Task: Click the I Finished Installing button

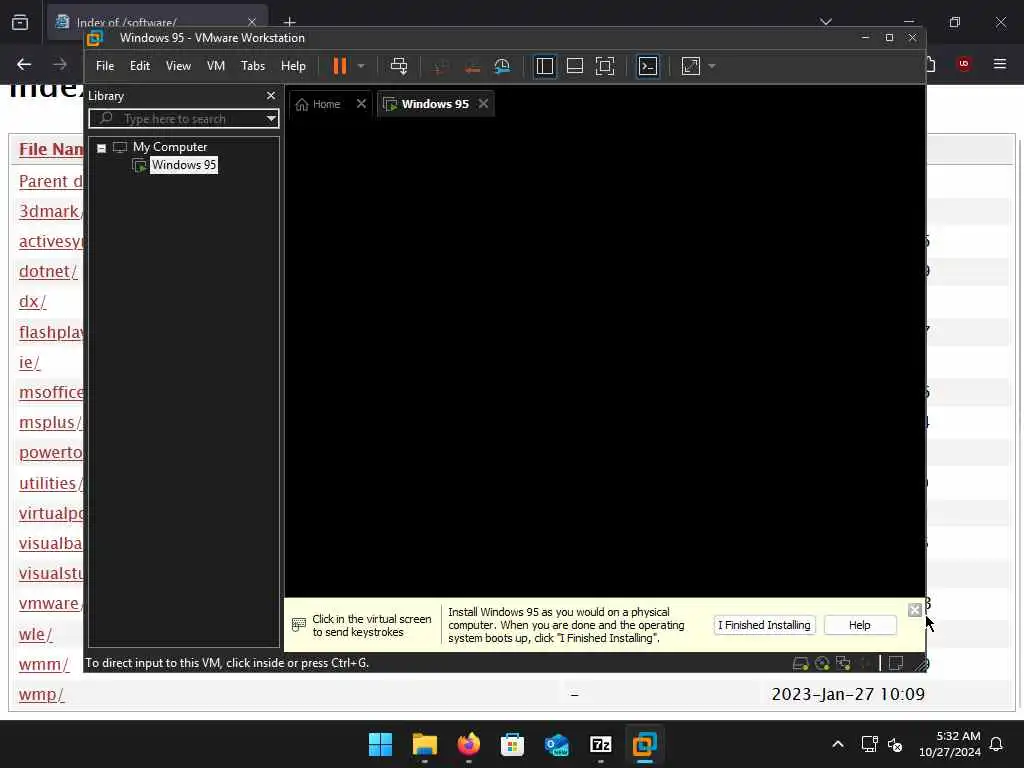Action: [x=764, y=625]
